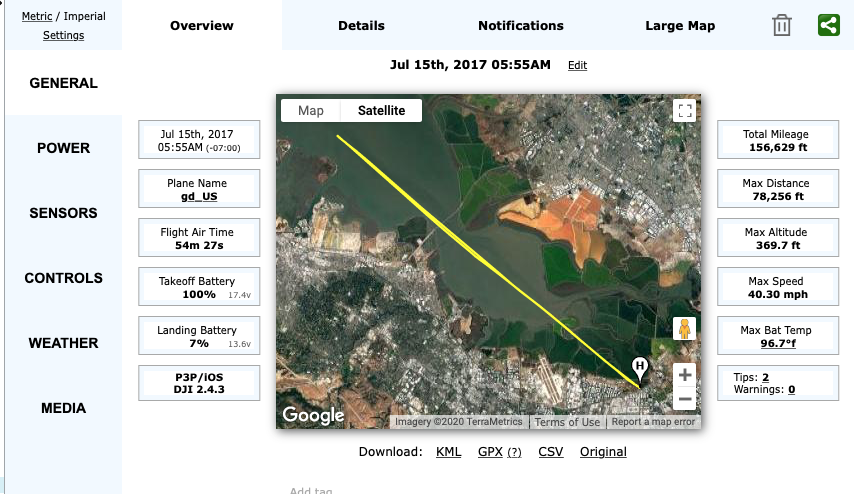Go to WEATHER section in sidebar

point(63,343)
